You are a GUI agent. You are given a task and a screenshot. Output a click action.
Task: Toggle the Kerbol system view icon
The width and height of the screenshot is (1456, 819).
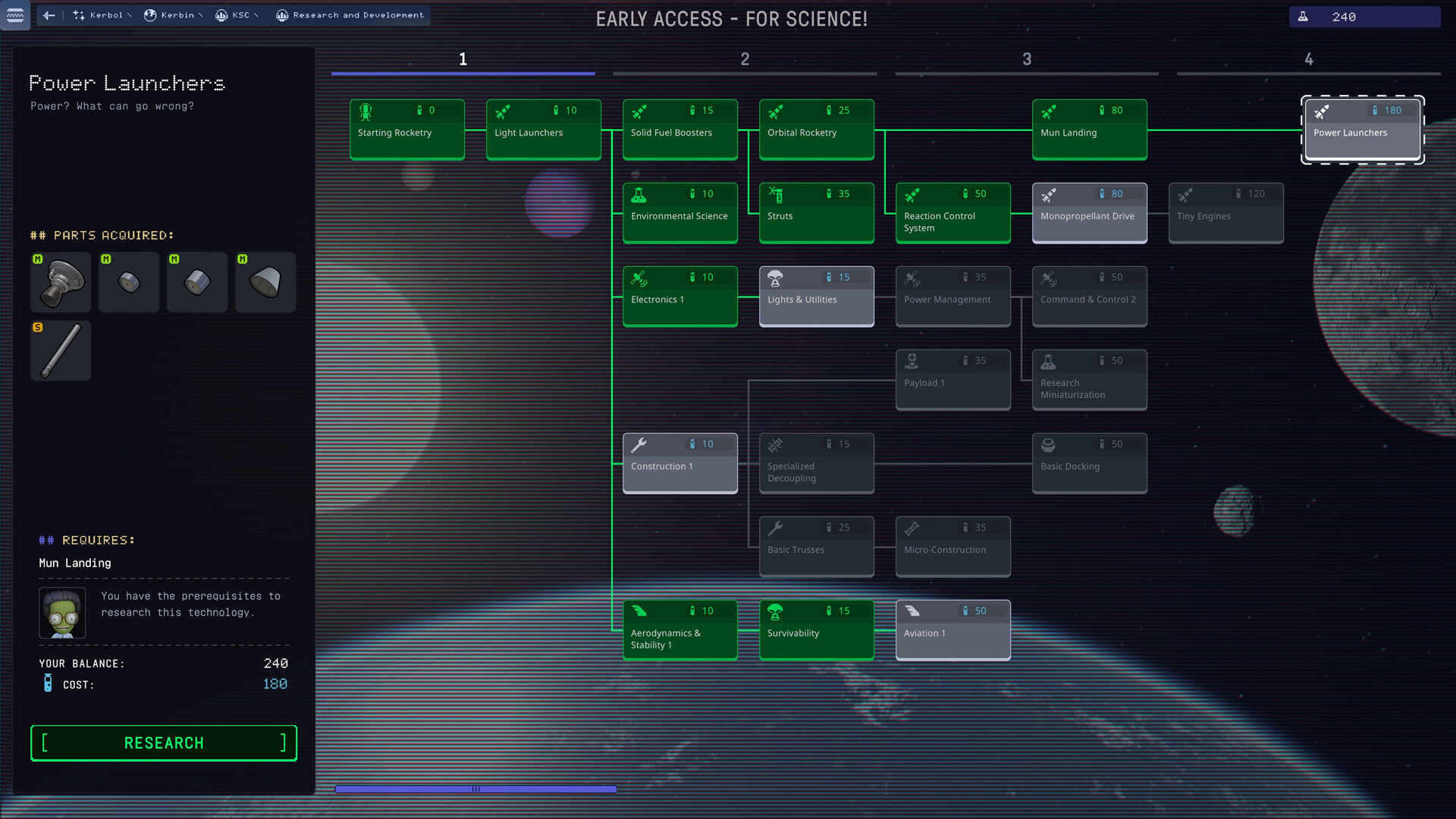[79, 15]
